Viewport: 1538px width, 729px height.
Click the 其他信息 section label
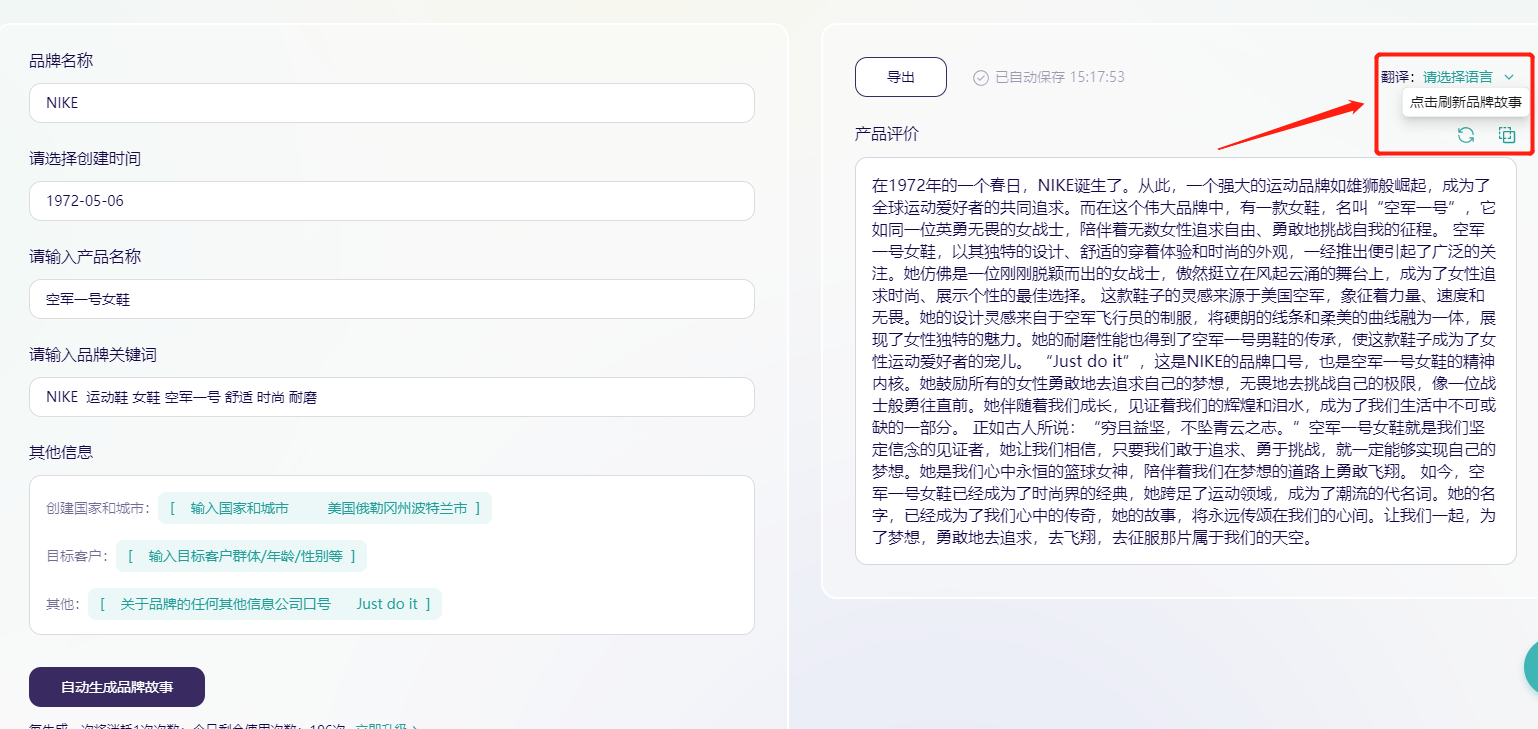[61, 453]
